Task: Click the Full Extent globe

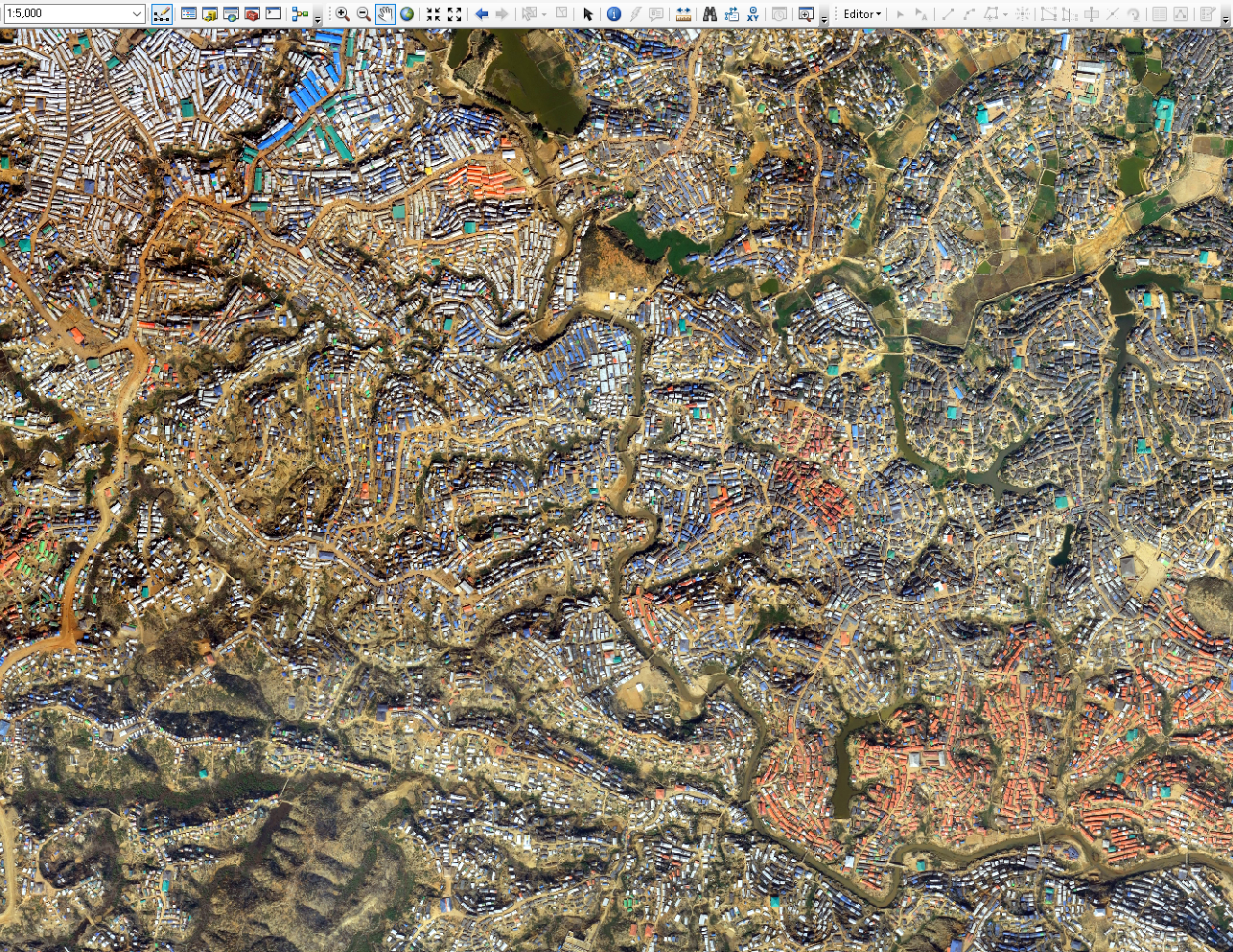Action: tap(406, 14)
